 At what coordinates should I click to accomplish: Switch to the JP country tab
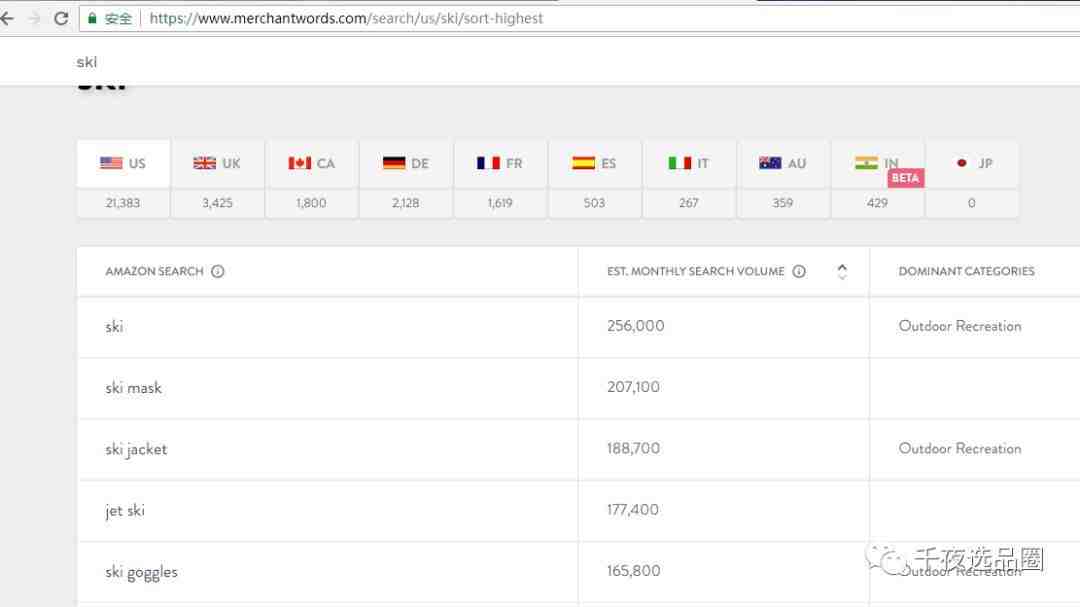pos(972,164)
